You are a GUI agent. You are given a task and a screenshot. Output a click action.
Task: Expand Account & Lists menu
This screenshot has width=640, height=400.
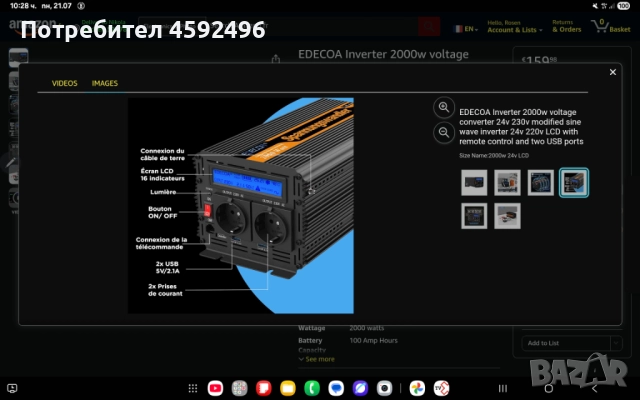(x=514, y=27)
